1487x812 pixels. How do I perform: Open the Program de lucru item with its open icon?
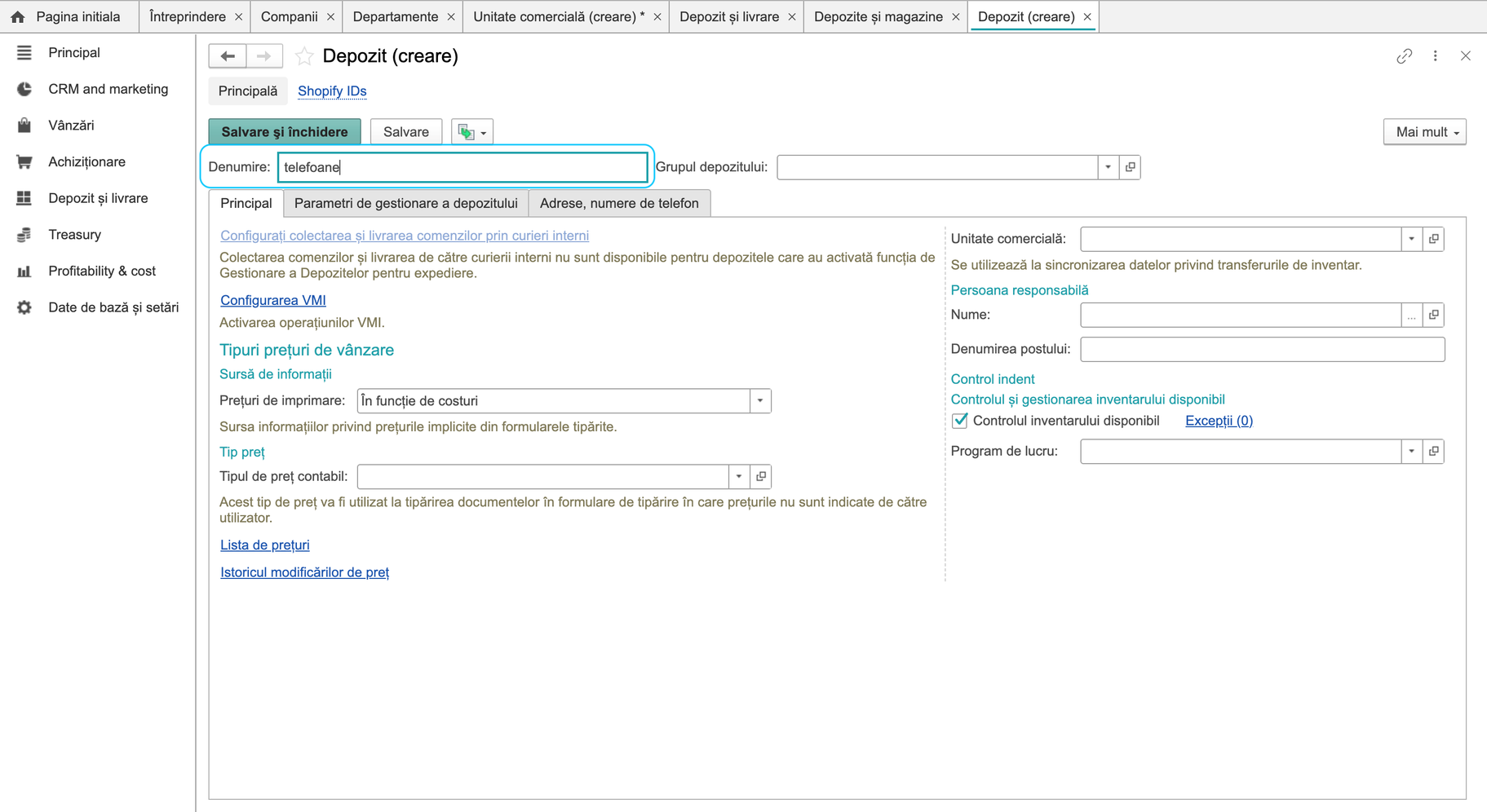1433,451
